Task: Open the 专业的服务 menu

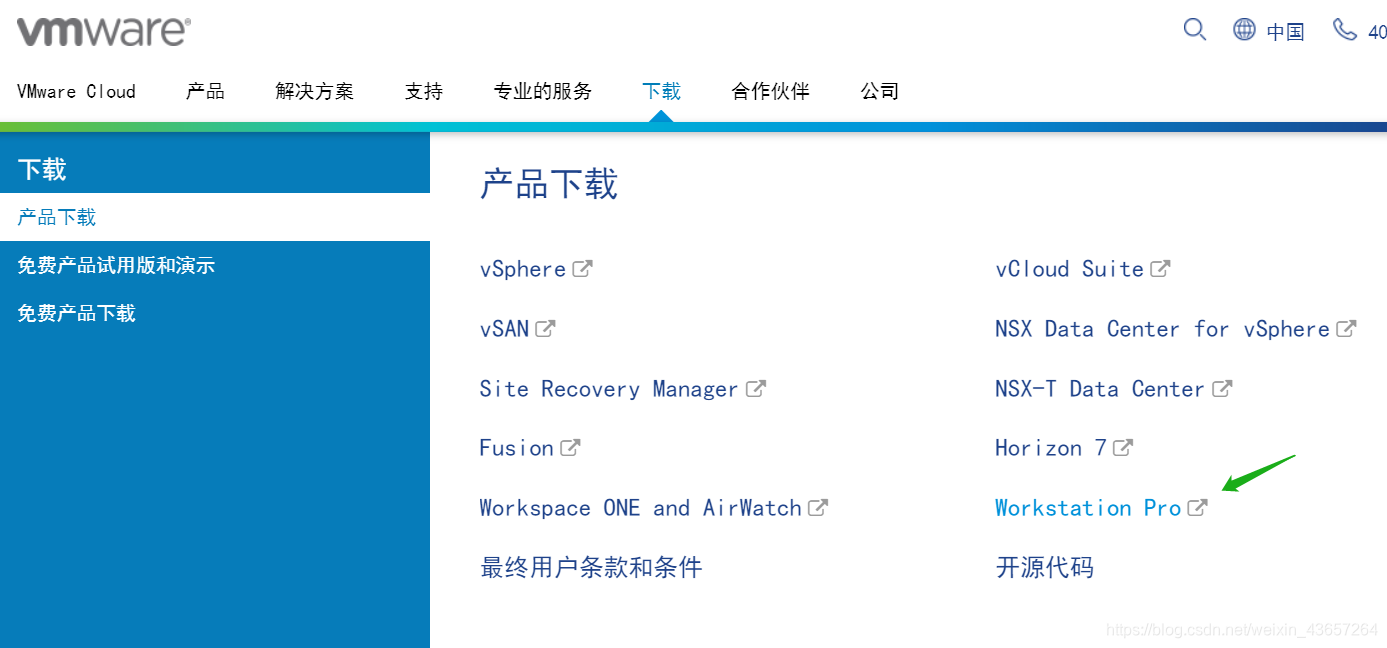Action: pyautogui.click(x=543, y=91)
